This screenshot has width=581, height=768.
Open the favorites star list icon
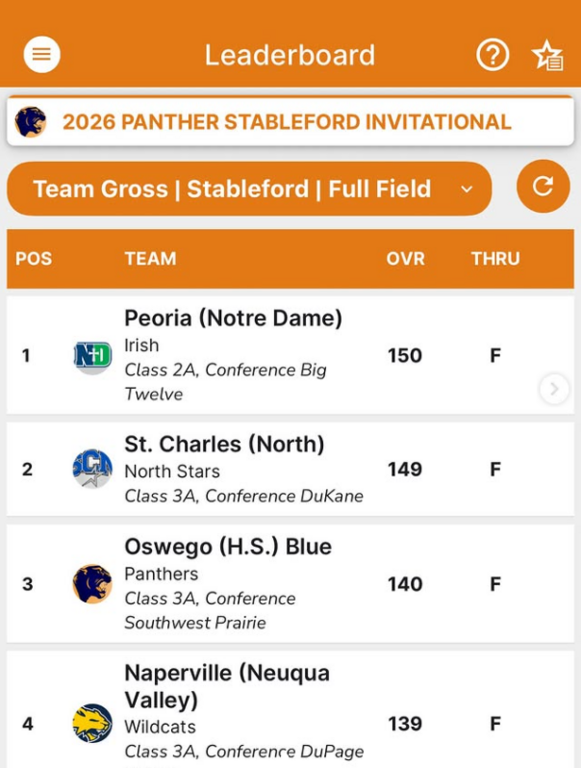[548, 56]
